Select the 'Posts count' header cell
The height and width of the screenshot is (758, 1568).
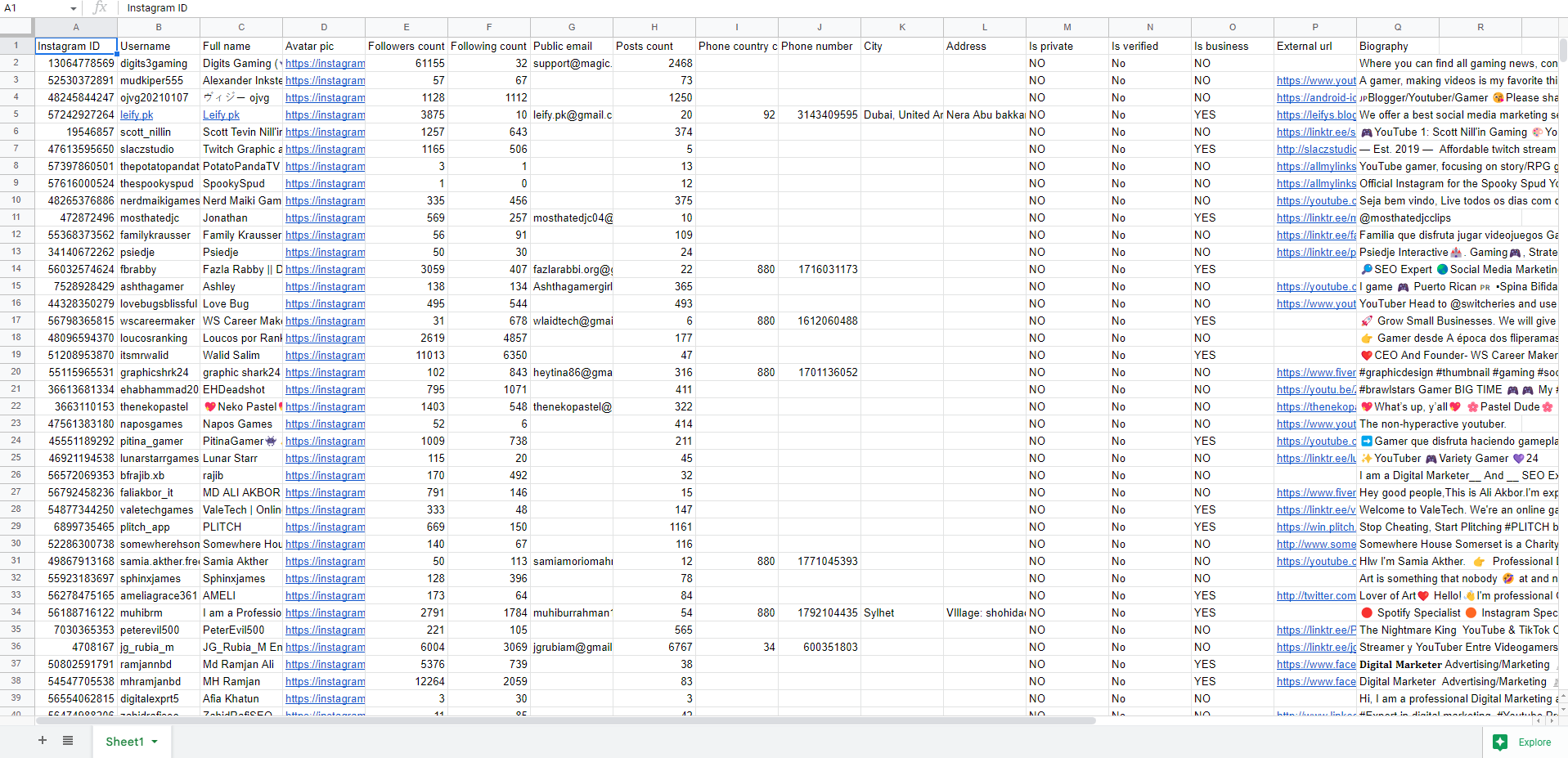coord(654,46)
